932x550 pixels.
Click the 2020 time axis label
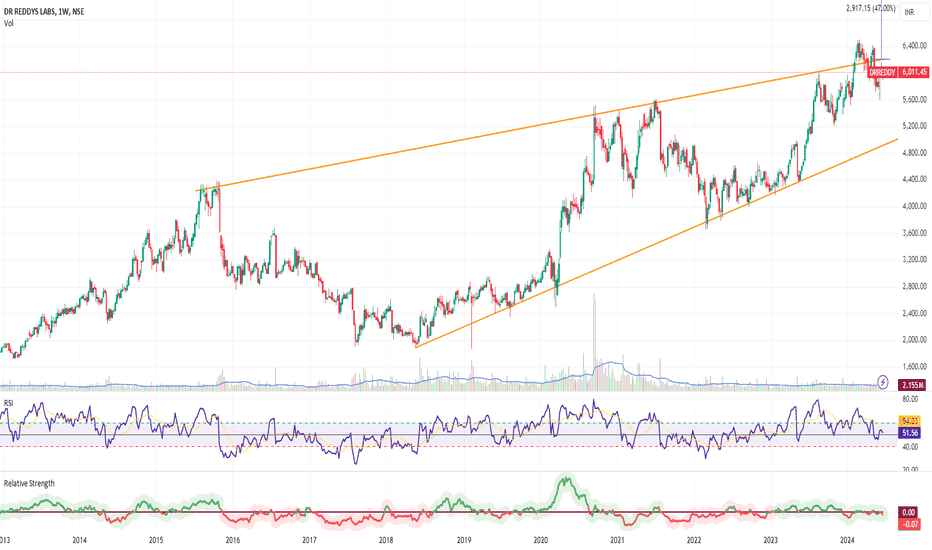[x=540, y=540]
